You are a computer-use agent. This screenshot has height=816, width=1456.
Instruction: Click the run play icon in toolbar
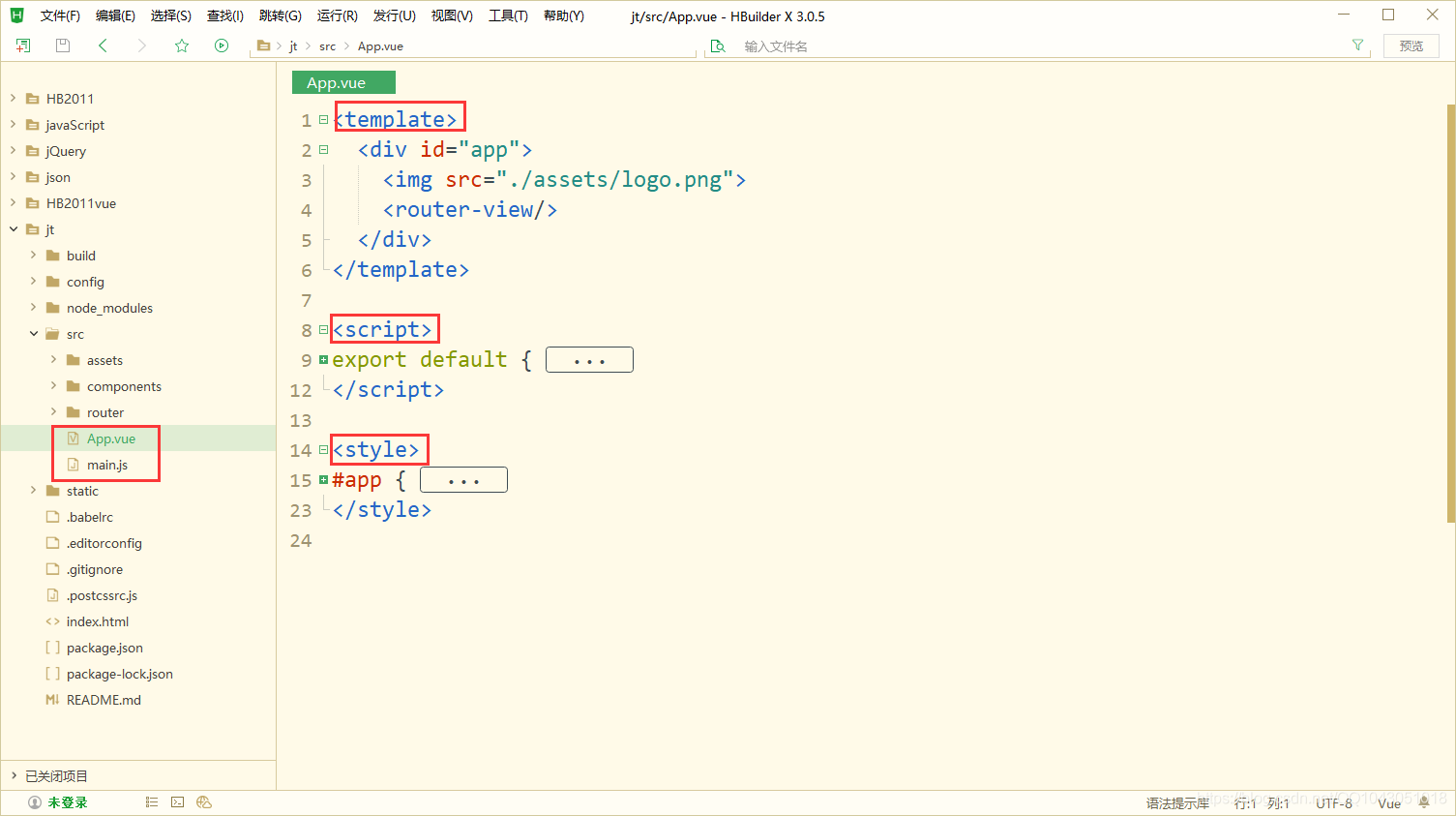[222, 45]
